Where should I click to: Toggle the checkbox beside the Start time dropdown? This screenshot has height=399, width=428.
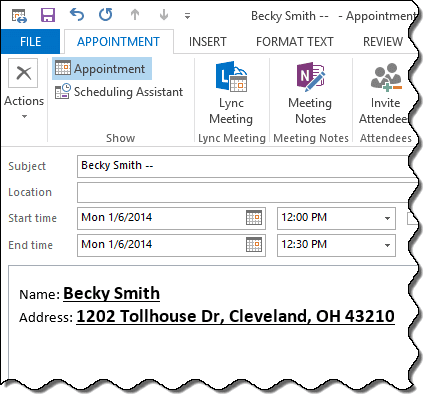[412, 219]
